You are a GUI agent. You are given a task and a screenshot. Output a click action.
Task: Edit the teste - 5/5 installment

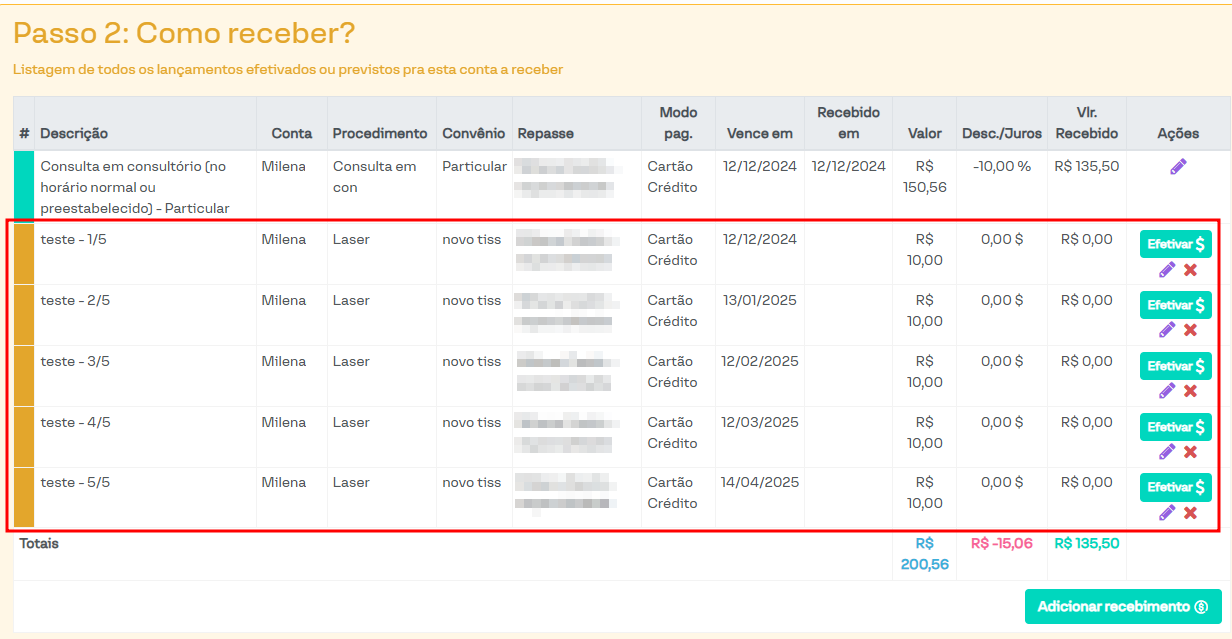(1166, 513)
